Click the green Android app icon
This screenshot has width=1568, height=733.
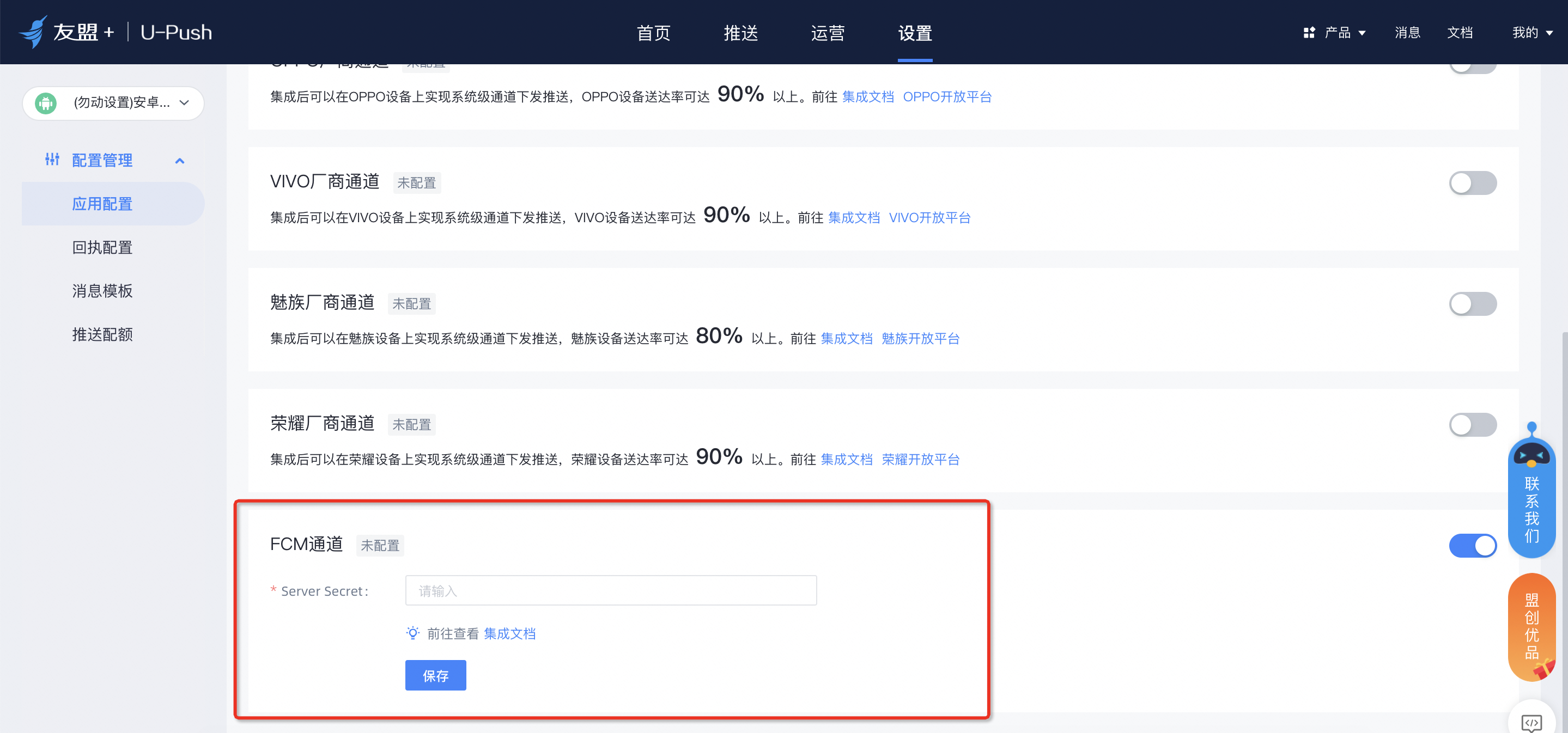pyautogui.click(x=46, y=103)
